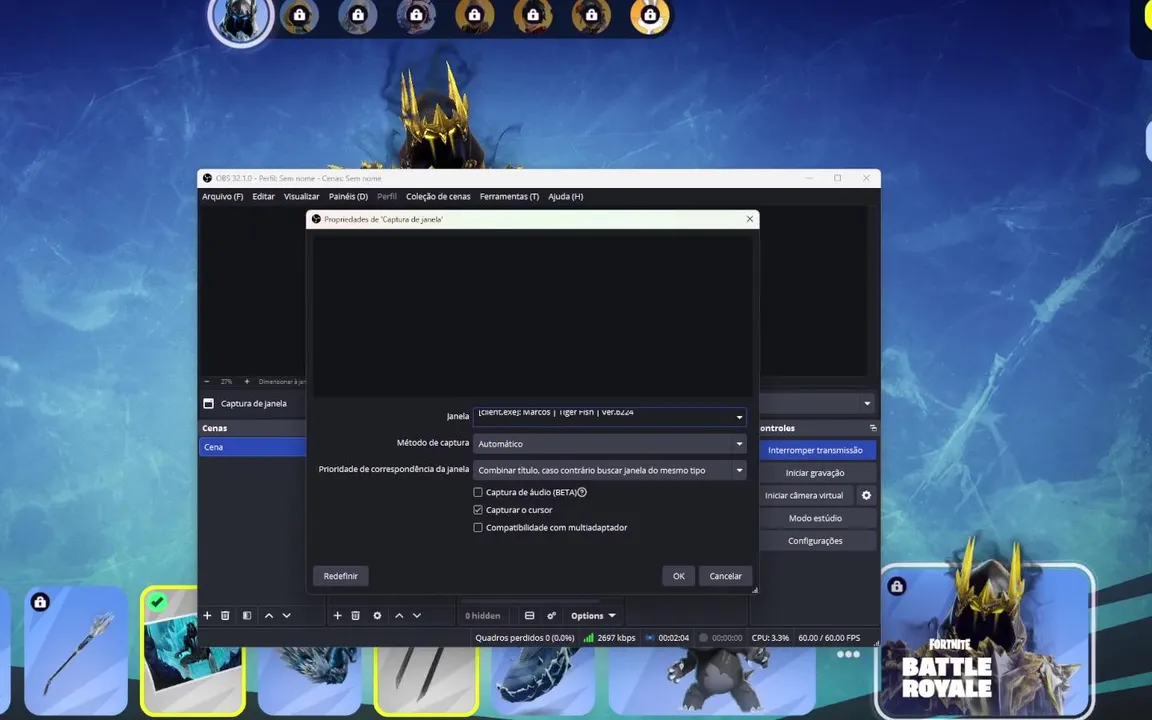Open the Arquivo (F) menu
The height and width of the screenshot is (720, 1152).
tap(223, 196)
